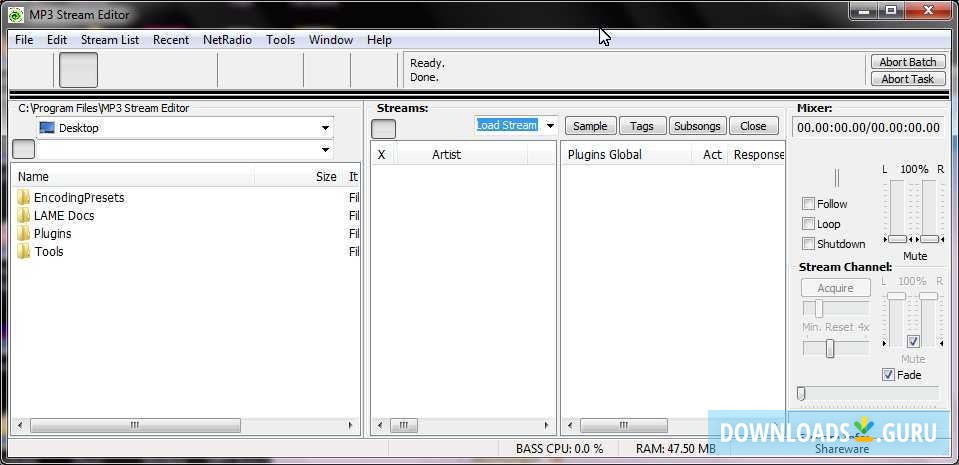959x465 pixels.
Task: Click the Artist column header
Action: (461, 155)
